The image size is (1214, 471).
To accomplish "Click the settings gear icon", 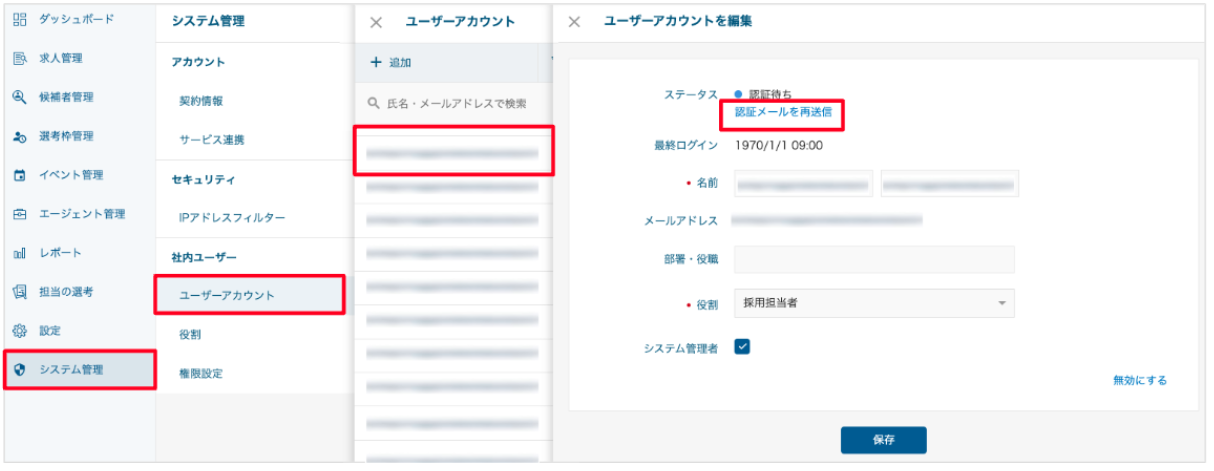I will 19,331.
